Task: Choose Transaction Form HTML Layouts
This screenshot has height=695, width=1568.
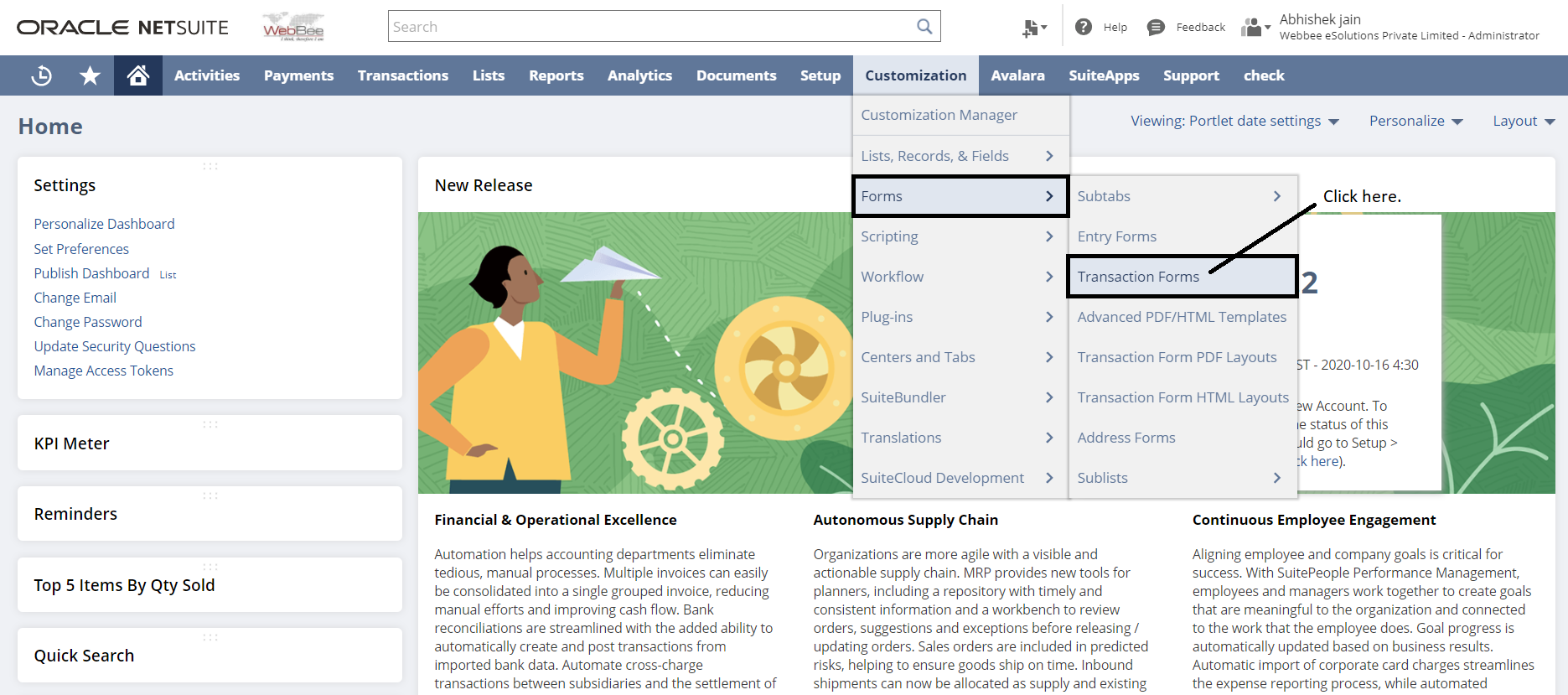Action: [x=1183, y=397]
